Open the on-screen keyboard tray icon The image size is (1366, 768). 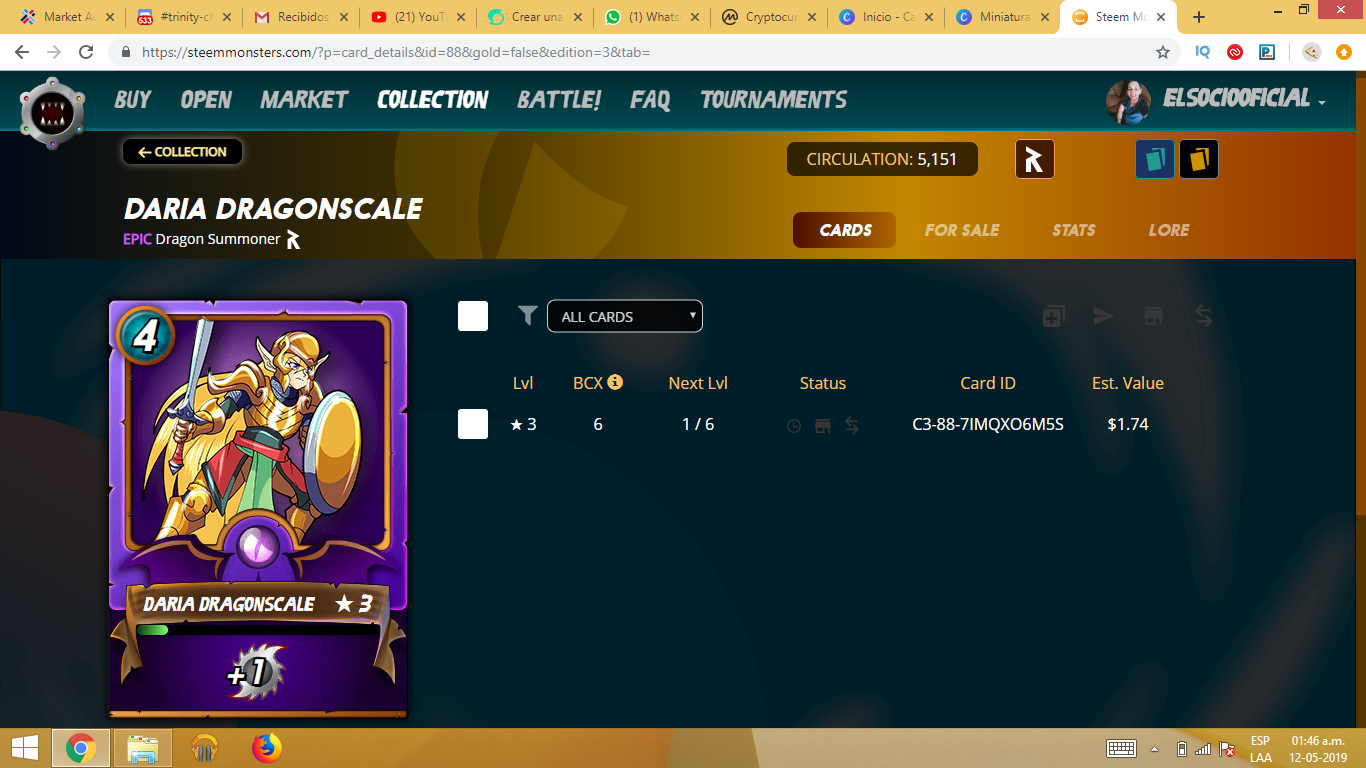point(1121,748)
